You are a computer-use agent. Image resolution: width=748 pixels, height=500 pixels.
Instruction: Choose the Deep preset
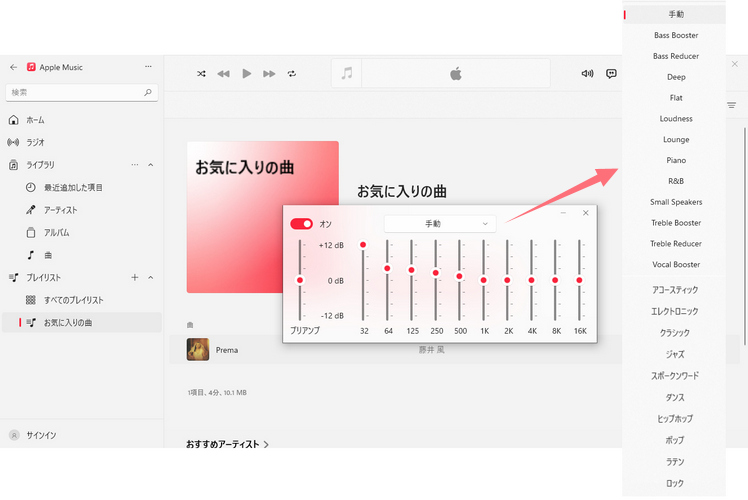(x=675, y=77)
